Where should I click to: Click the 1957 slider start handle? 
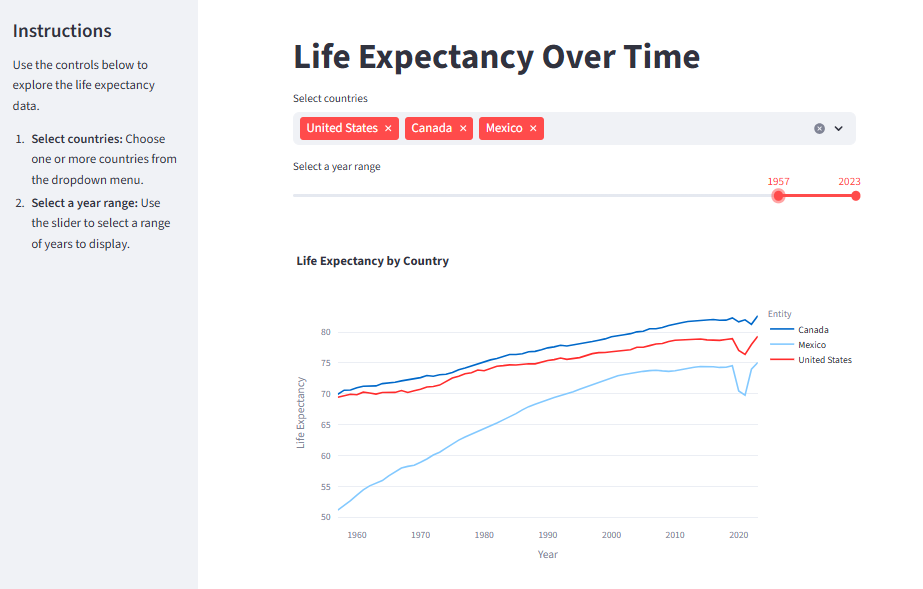click(x=778, y=196)
